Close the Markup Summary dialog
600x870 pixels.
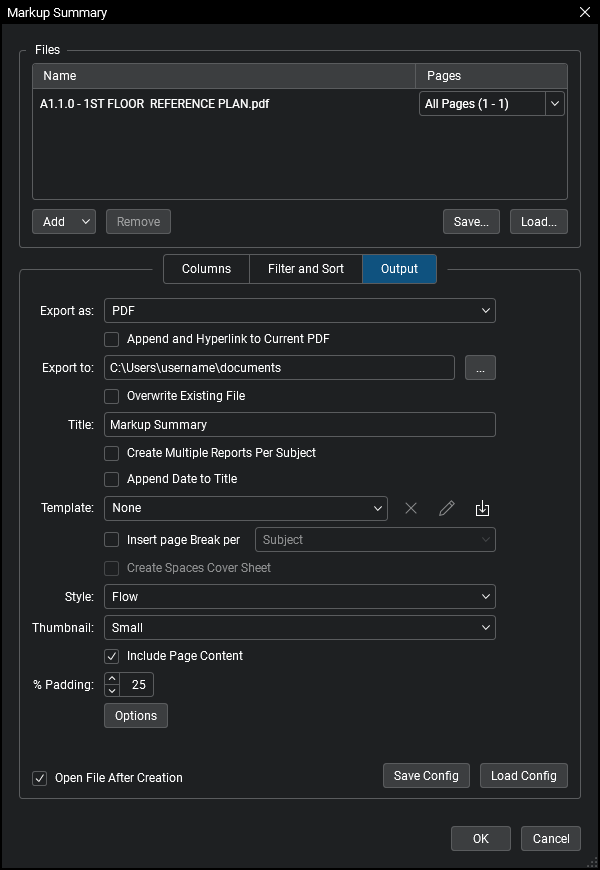(x=585, y=12)
